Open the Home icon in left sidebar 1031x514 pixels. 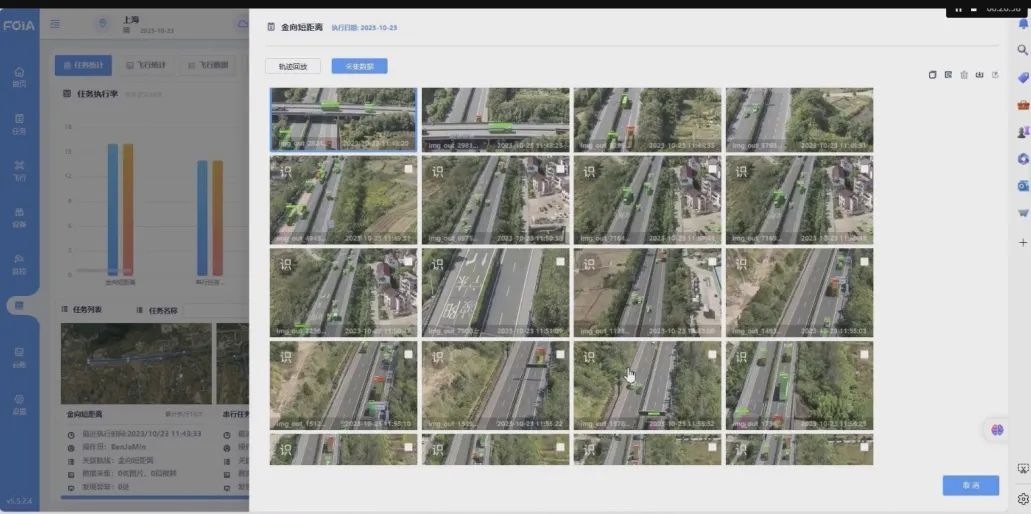click(19, 76)
